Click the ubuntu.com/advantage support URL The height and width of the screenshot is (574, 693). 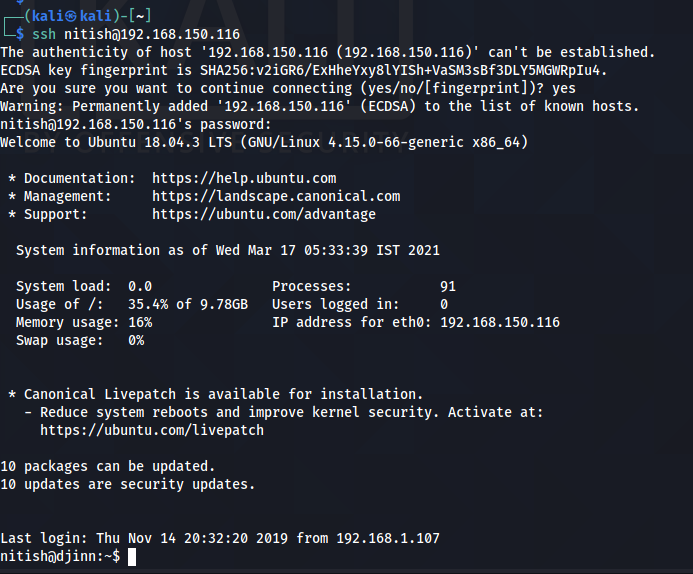coord(264,214)
